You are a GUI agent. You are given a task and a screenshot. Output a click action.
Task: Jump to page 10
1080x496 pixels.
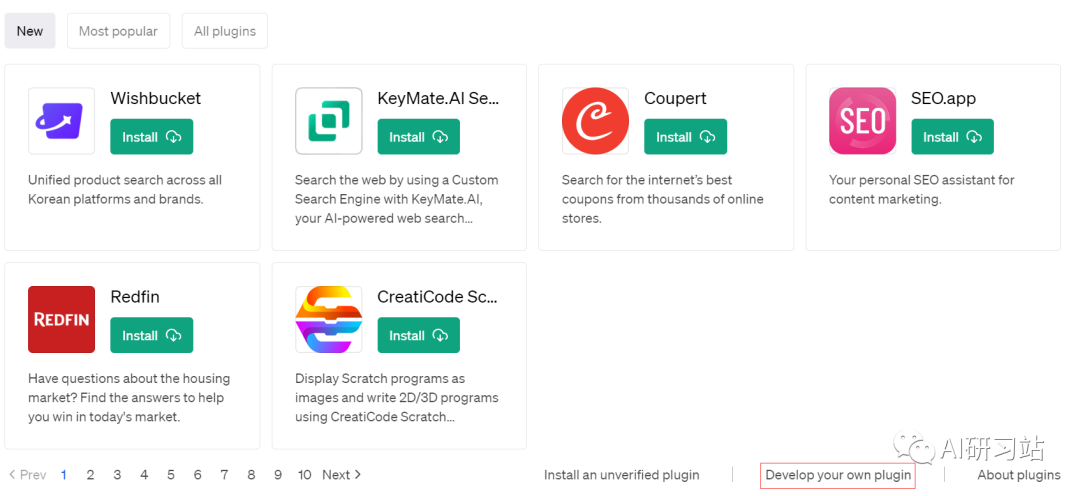coord(304,475)
